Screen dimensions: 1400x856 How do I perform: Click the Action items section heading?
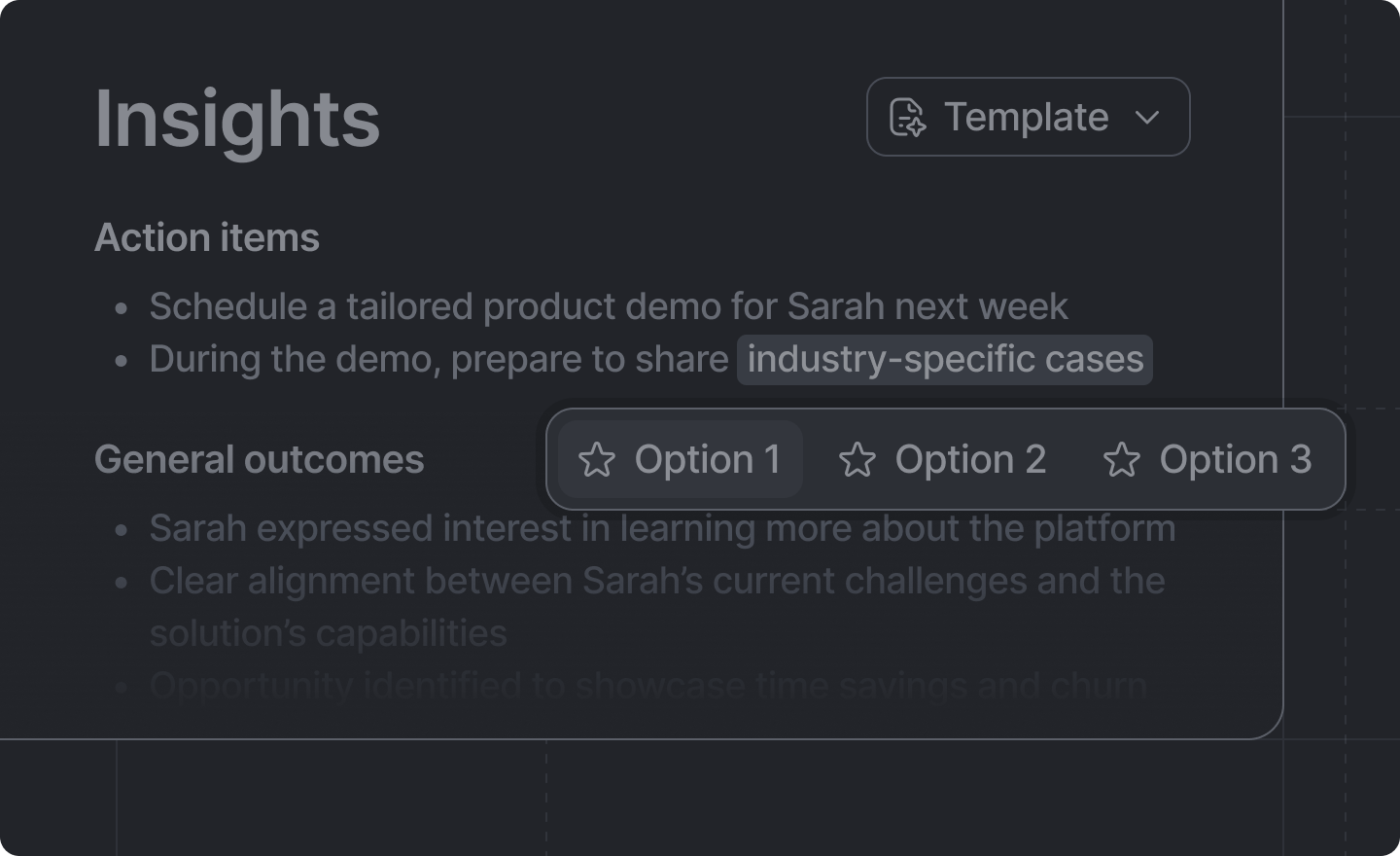[206, 237]
